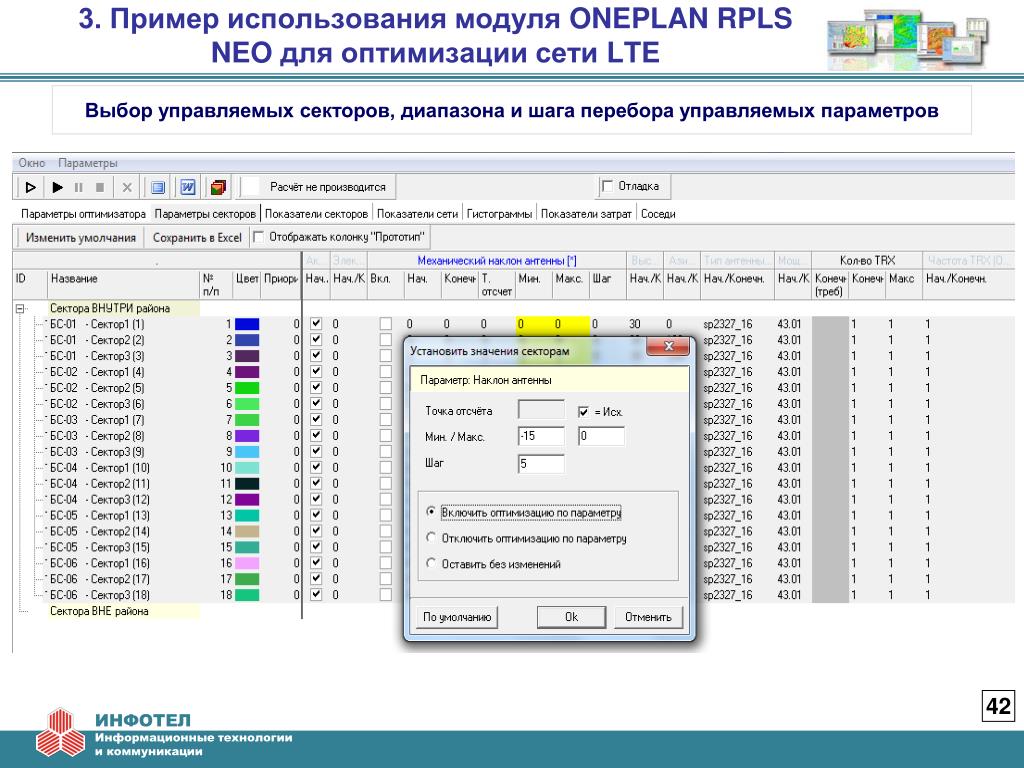Viewport: 1024px width, 768px height.
Task: Click the "Шаг" field containing 5
Action: [541, 463]
